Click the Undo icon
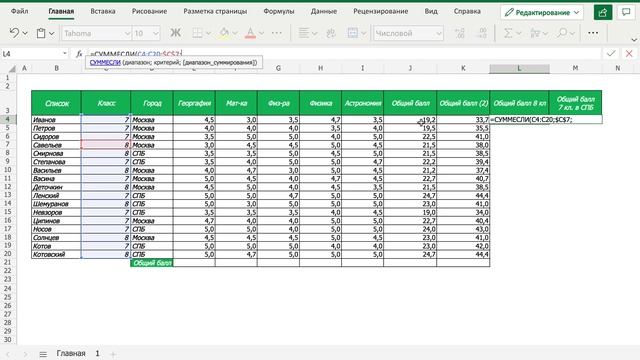The width and height of the screenshot is (640, 360). click(x=14, y=33)
